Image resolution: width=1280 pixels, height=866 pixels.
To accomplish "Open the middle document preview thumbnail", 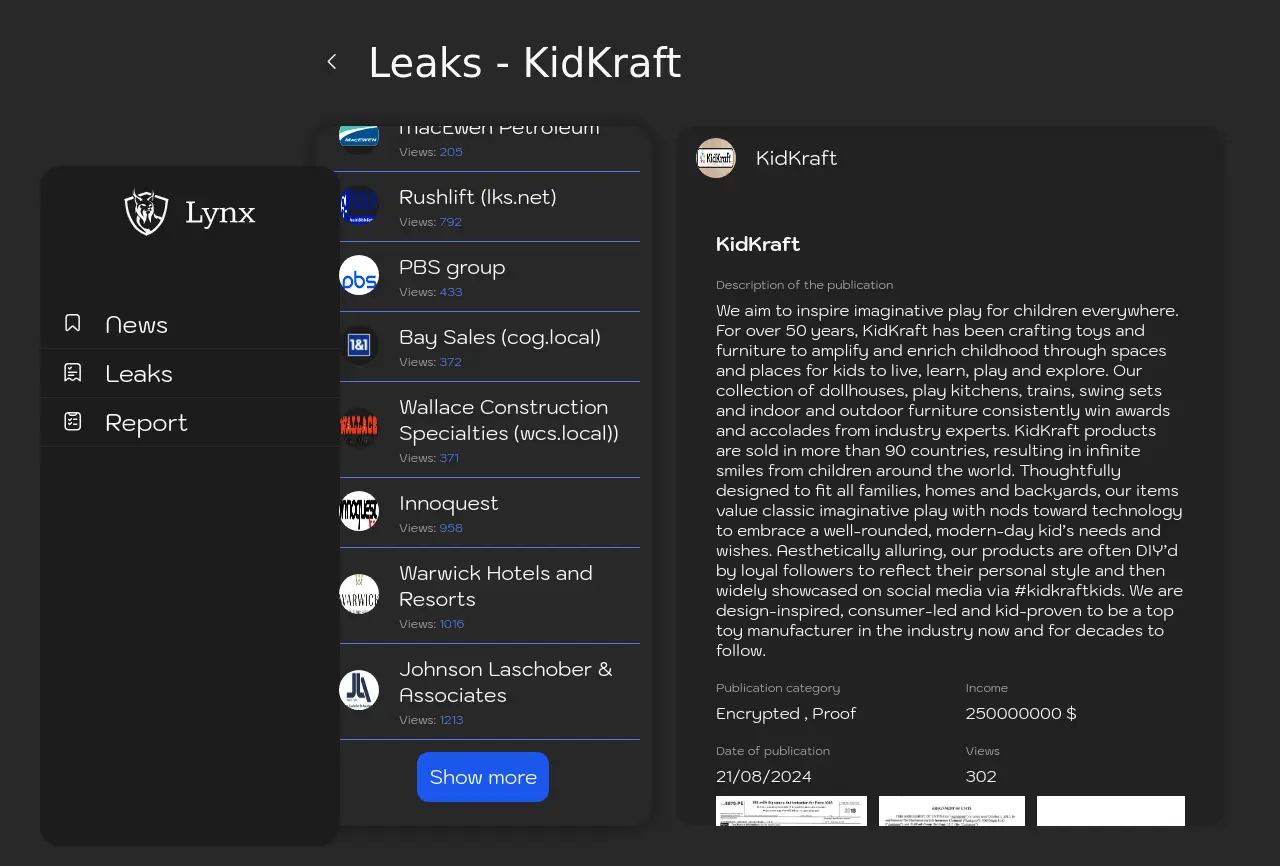I will (x=951, y=811).
